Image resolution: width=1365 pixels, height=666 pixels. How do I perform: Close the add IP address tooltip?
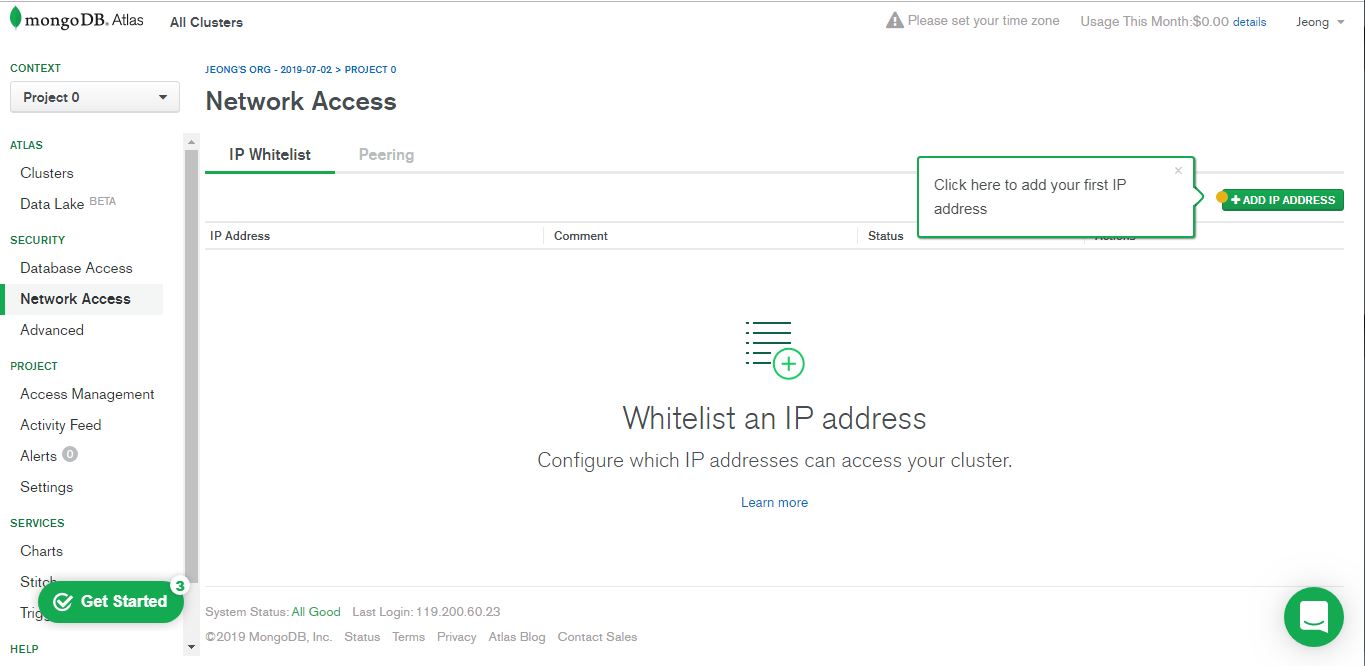[1178, 171]
